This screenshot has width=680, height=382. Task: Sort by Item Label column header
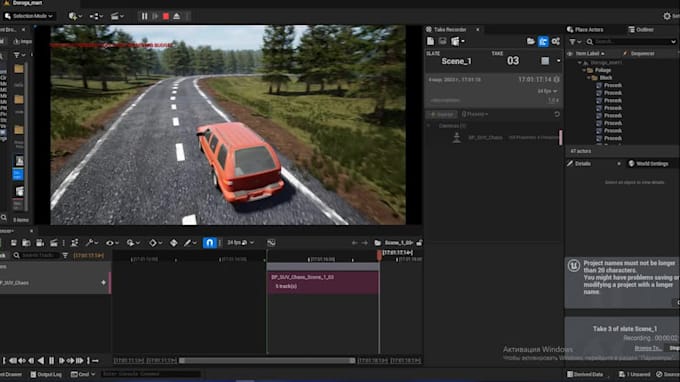click(590, 53)
